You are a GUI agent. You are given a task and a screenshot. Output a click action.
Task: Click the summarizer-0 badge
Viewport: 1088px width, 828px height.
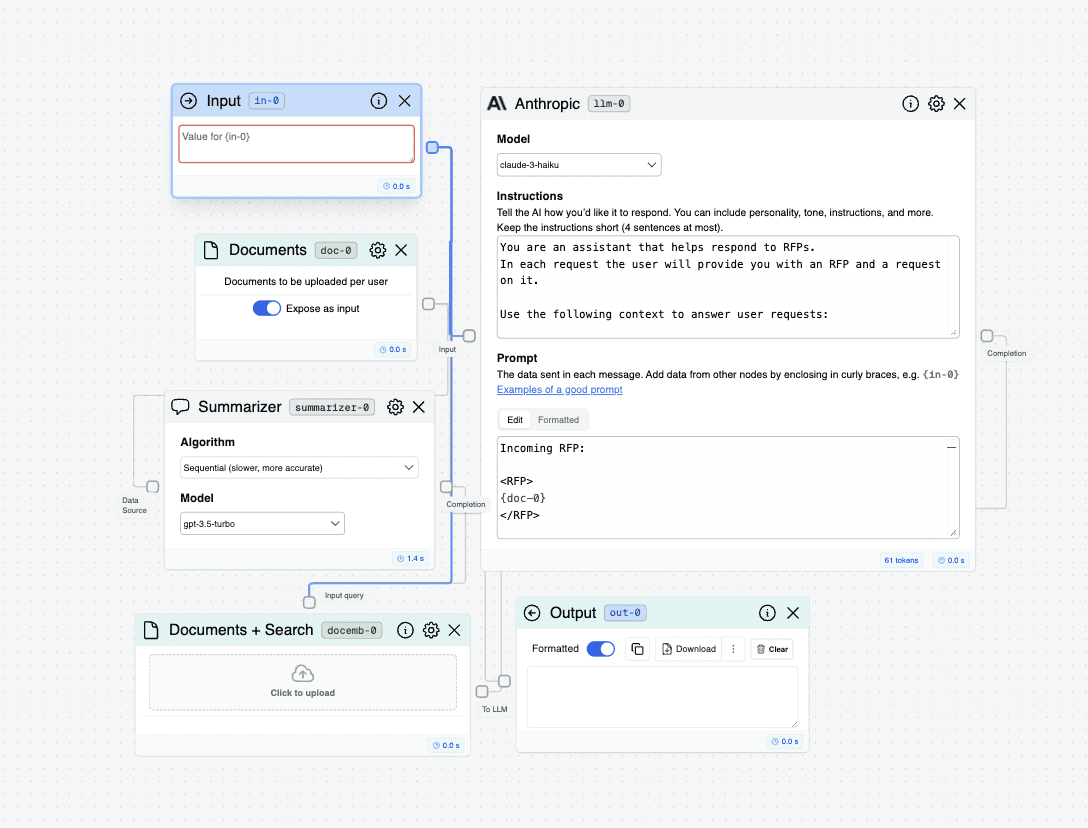point(332,407)
